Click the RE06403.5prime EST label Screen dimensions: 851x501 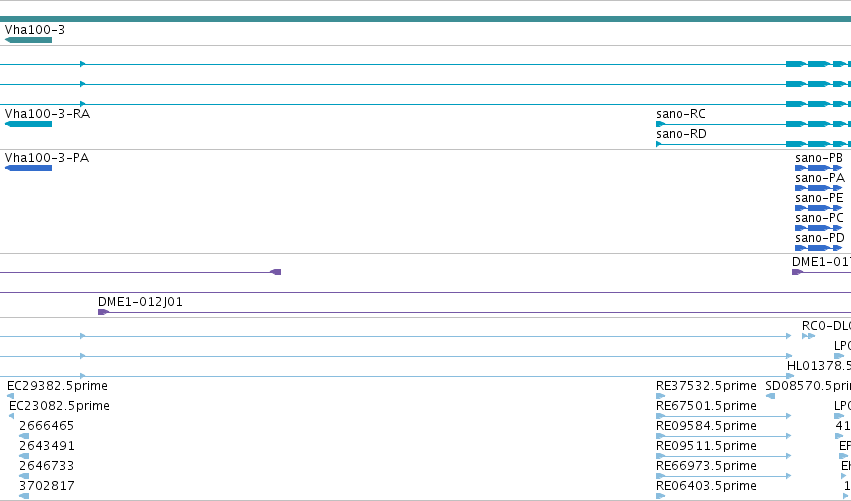[x=706, y=486]
